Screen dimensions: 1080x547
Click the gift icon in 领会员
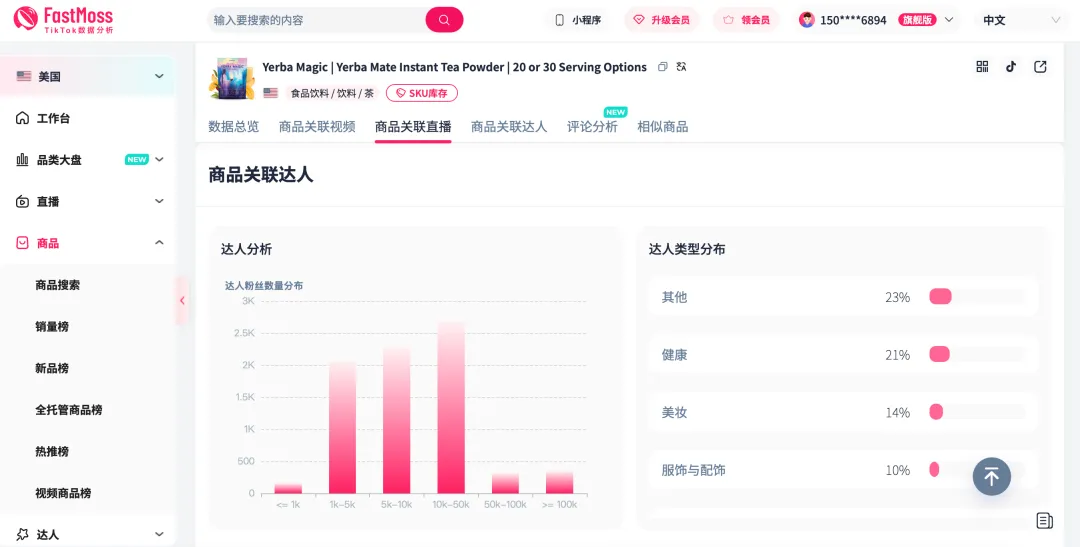728,20
